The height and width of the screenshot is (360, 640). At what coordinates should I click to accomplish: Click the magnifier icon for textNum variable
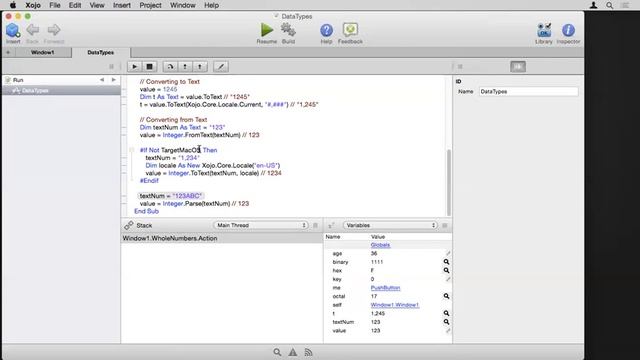click(446, 322)
